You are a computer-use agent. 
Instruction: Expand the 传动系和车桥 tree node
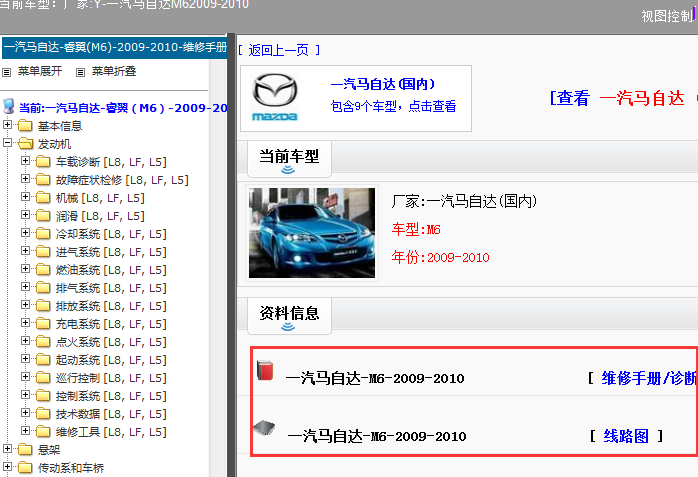click(x=7, y=466)
